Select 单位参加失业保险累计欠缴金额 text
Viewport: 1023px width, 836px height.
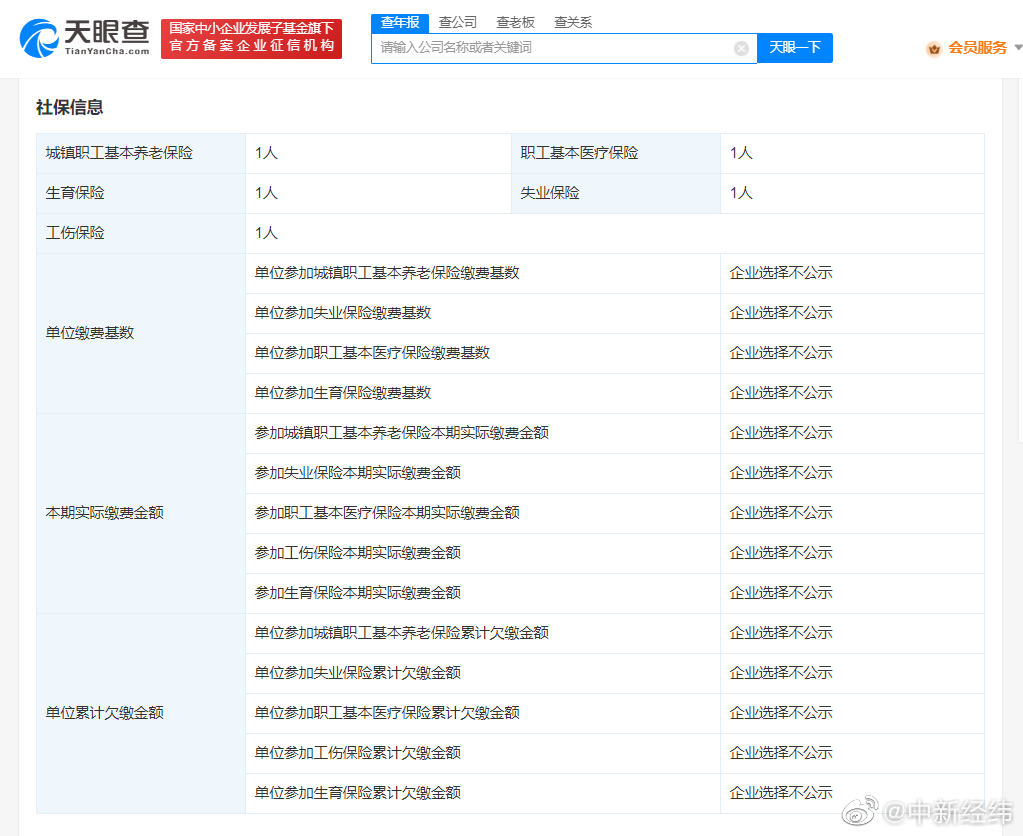tap(358, 673)
